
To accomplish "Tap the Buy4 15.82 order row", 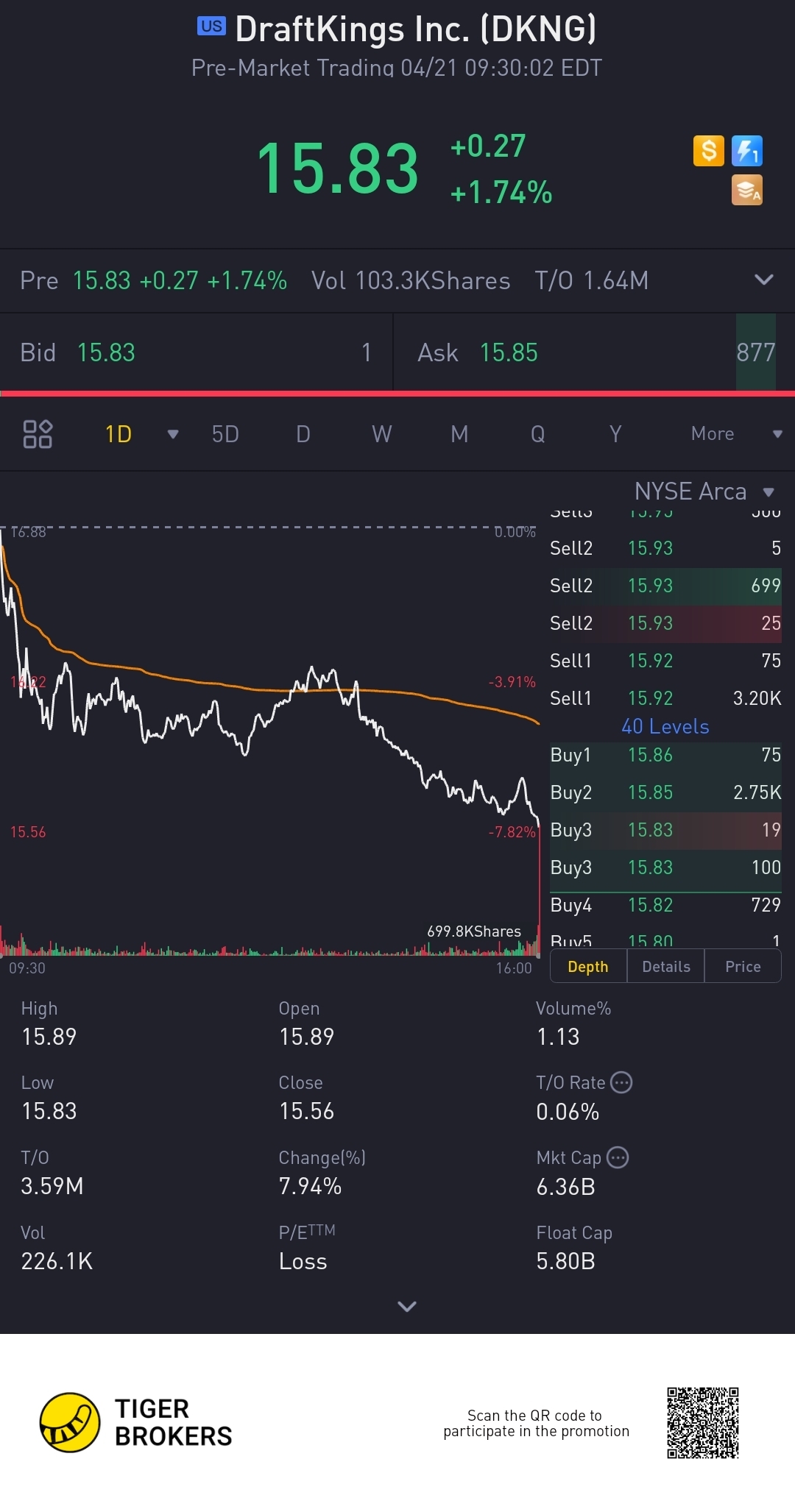I will pos(665,905).
